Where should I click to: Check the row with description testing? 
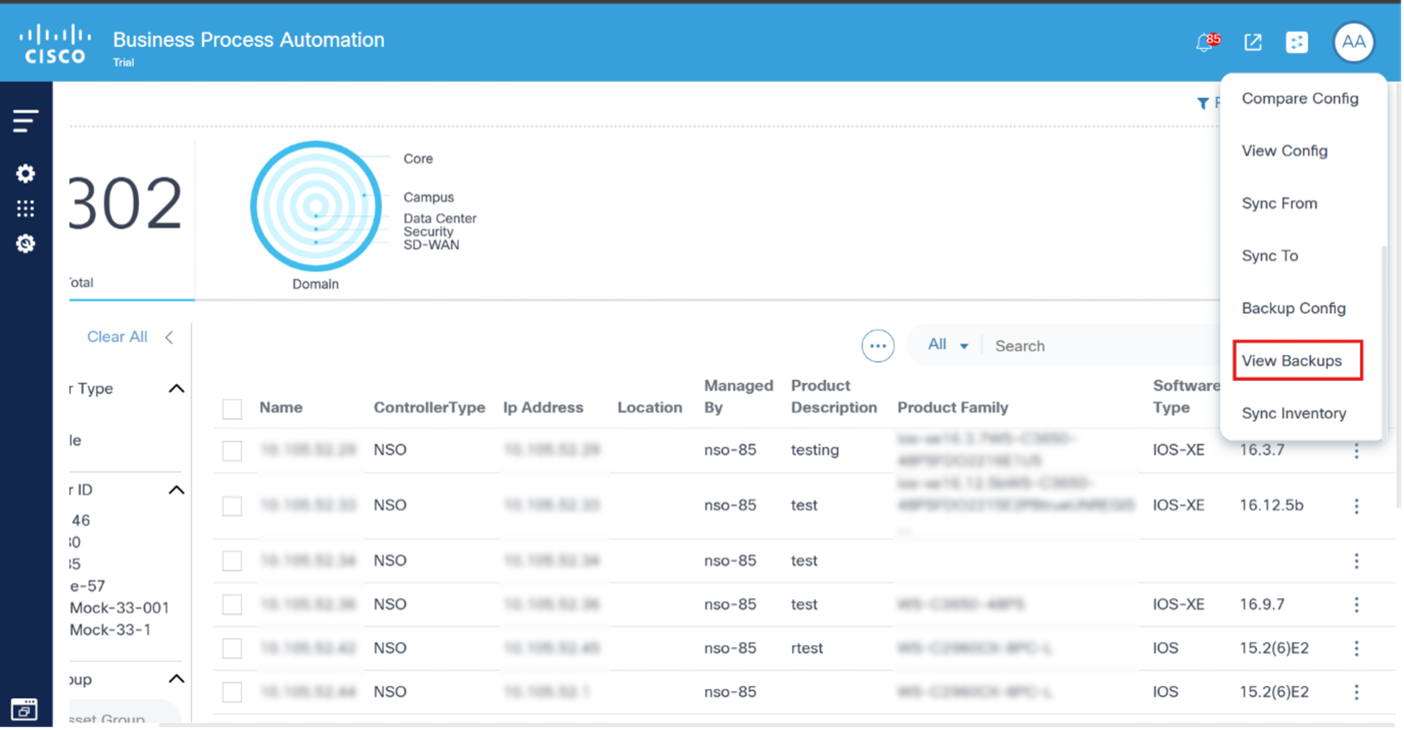[x=232, y=451]
